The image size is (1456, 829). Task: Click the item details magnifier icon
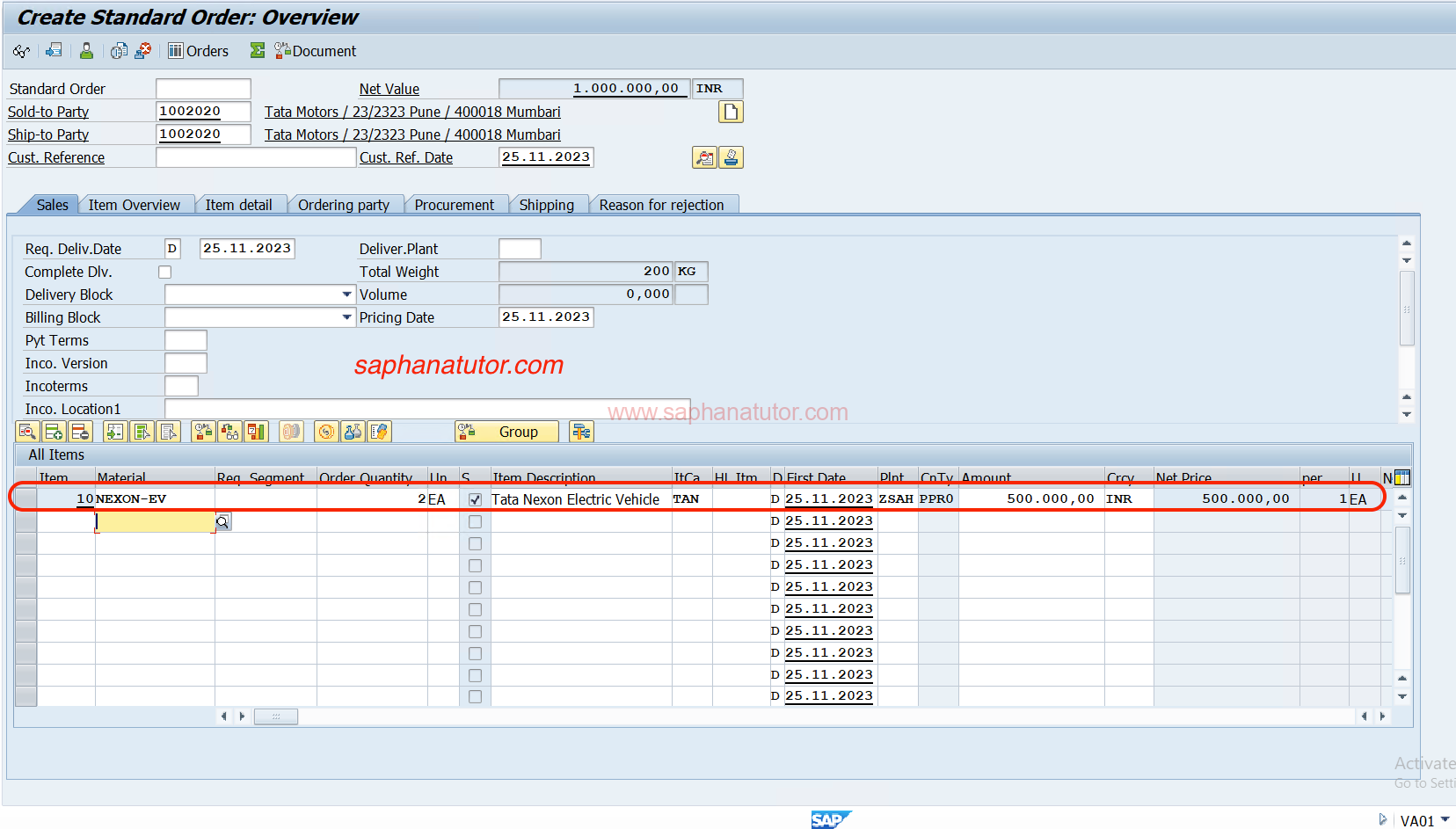point(27,432)
